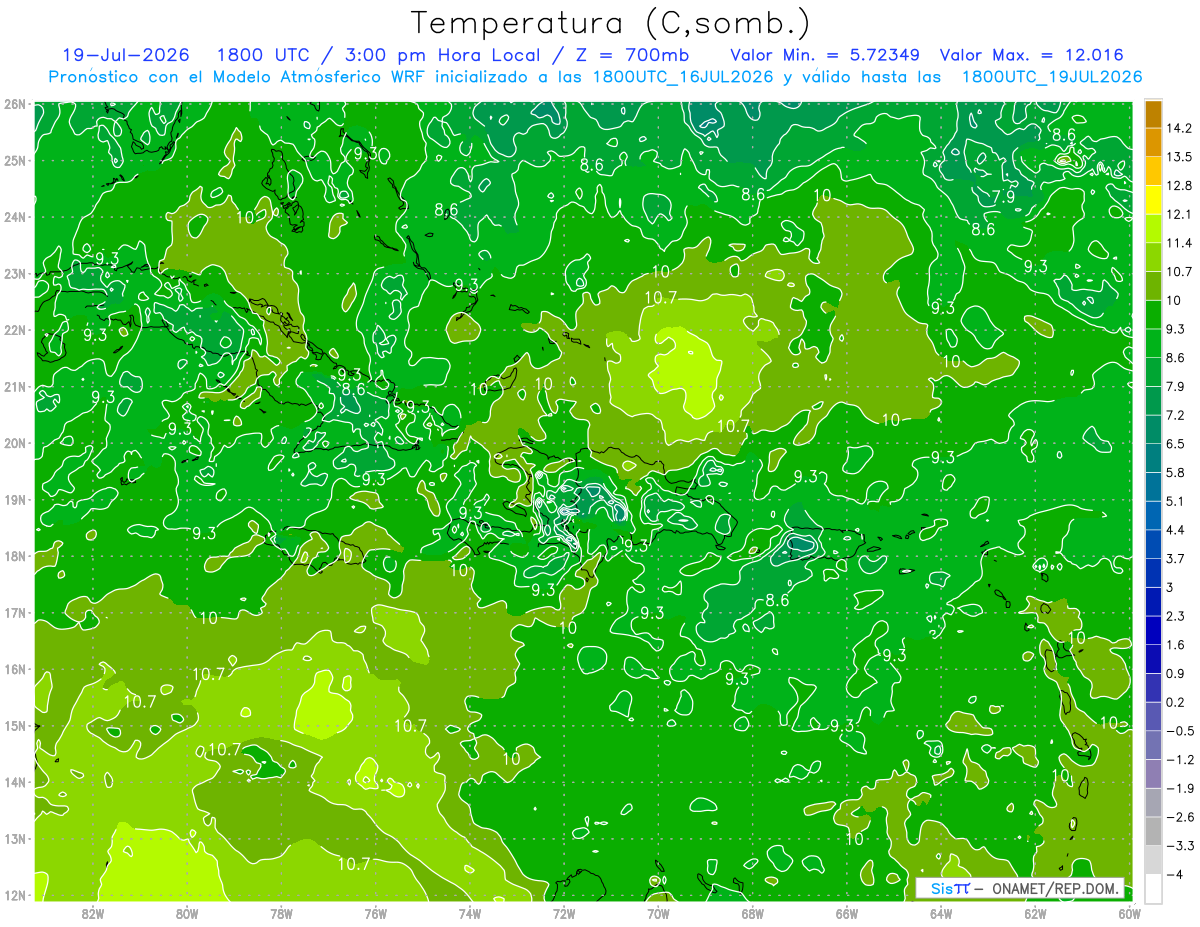Select the 'Valor Max. = 12.016' text

pos(1032,55)
